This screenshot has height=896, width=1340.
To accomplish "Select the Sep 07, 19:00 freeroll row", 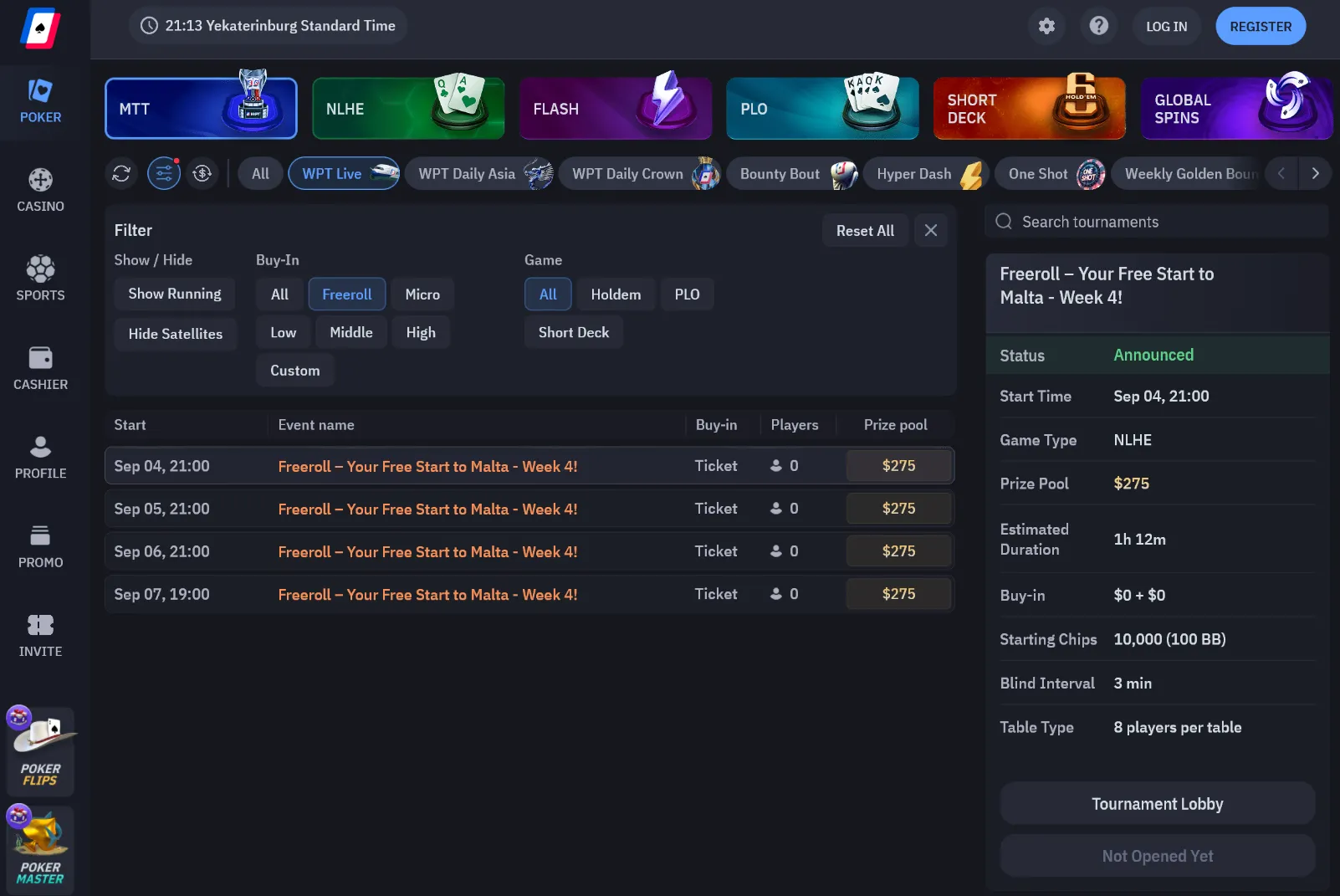I will pos(529,594).
